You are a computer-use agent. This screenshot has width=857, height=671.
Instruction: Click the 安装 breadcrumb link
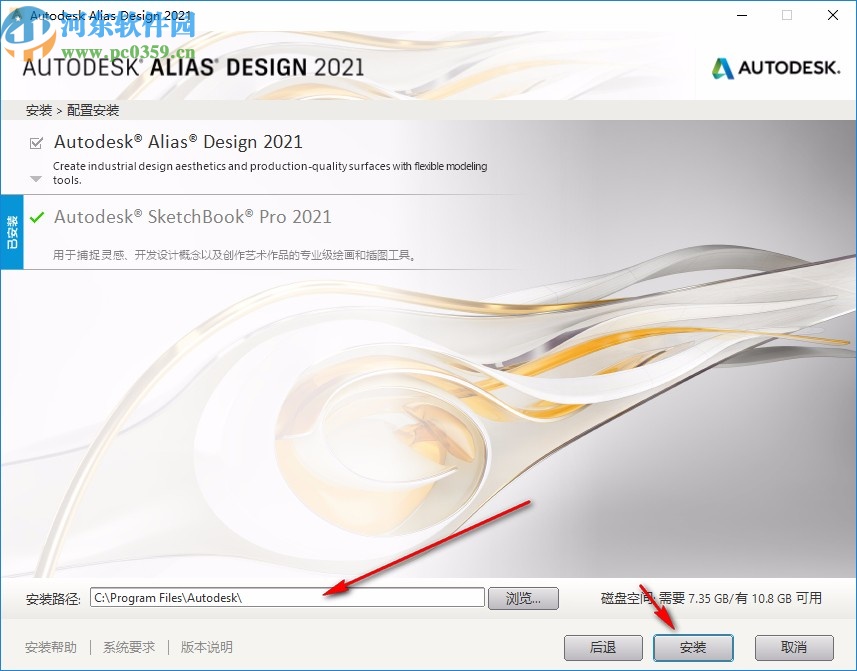click(38, 110)
